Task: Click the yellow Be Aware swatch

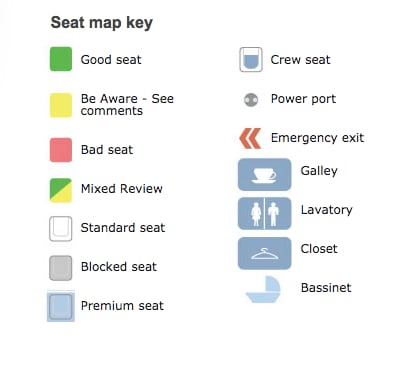Action: coord(61,105)
